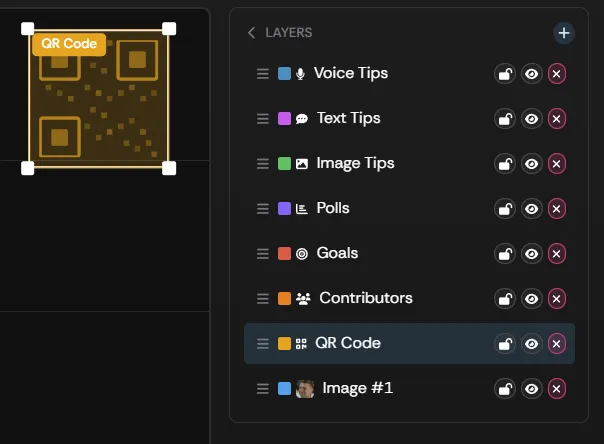Add a new layer with the plus button

tap(564, 33)
